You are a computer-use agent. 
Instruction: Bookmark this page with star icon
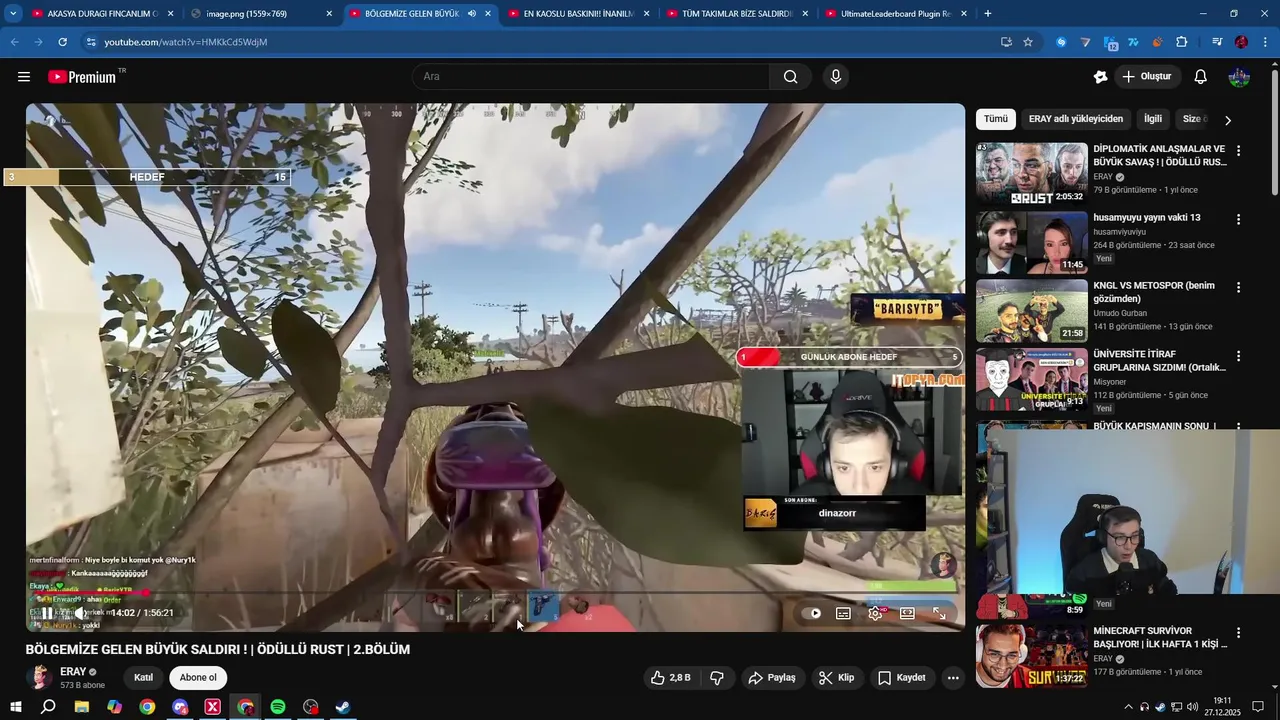(1028, 42)
